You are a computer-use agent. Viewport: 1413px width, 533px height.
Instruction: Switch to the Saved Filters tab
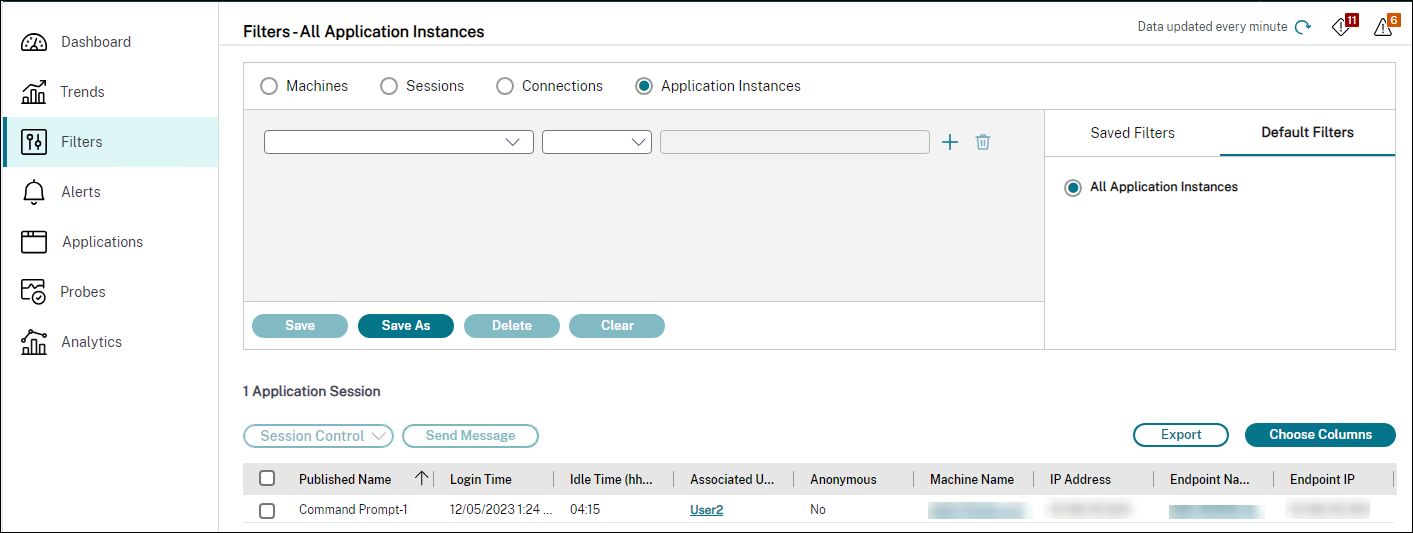[x=1132, y=133]
